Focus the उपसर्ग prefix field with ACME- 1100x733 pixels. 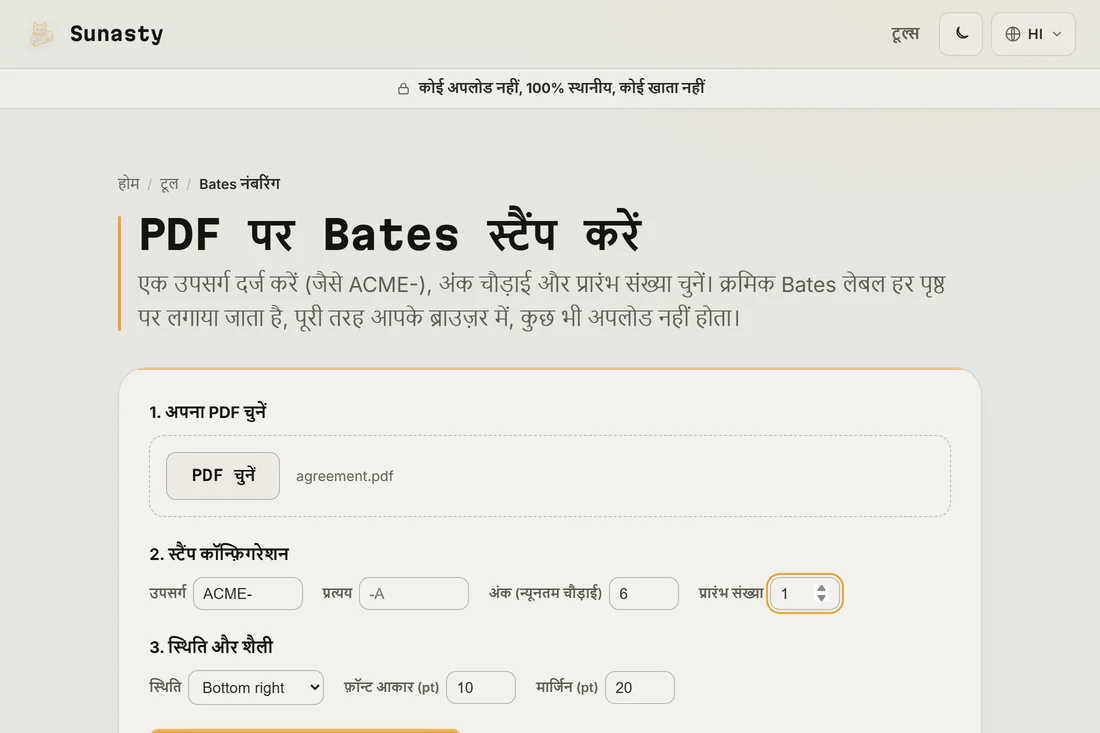click(x=248, y=593)
